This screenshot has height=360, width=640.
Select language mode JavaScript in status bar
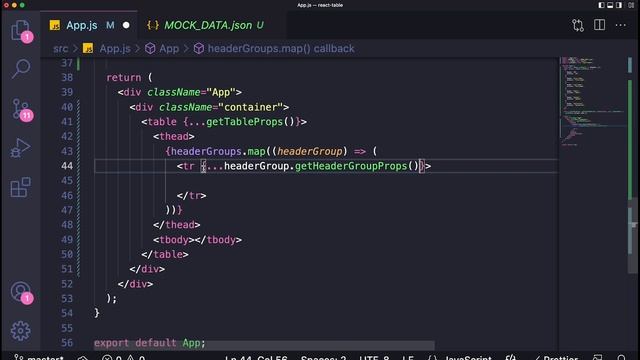(468, 358)
